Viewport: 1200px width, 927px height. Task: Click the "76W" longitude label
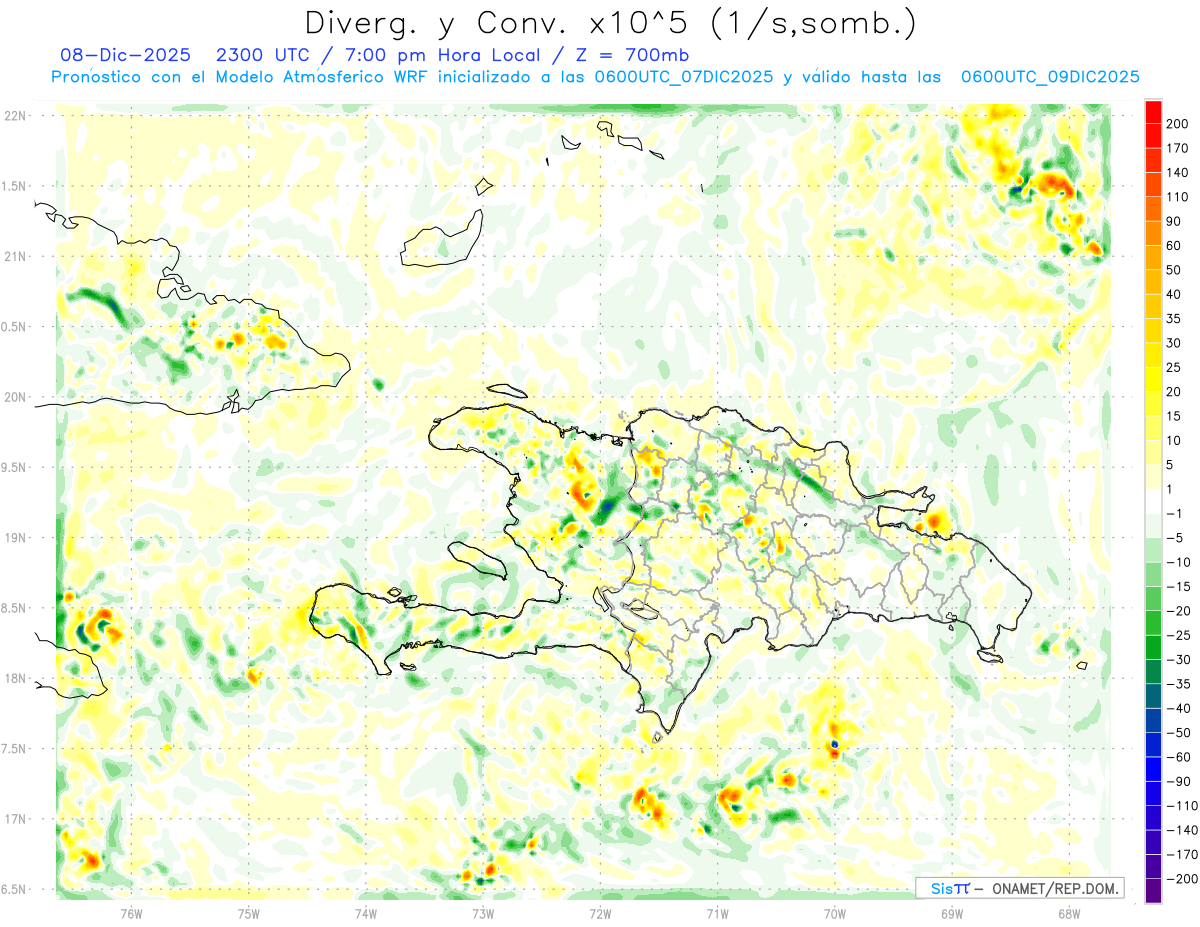(131, 912)
